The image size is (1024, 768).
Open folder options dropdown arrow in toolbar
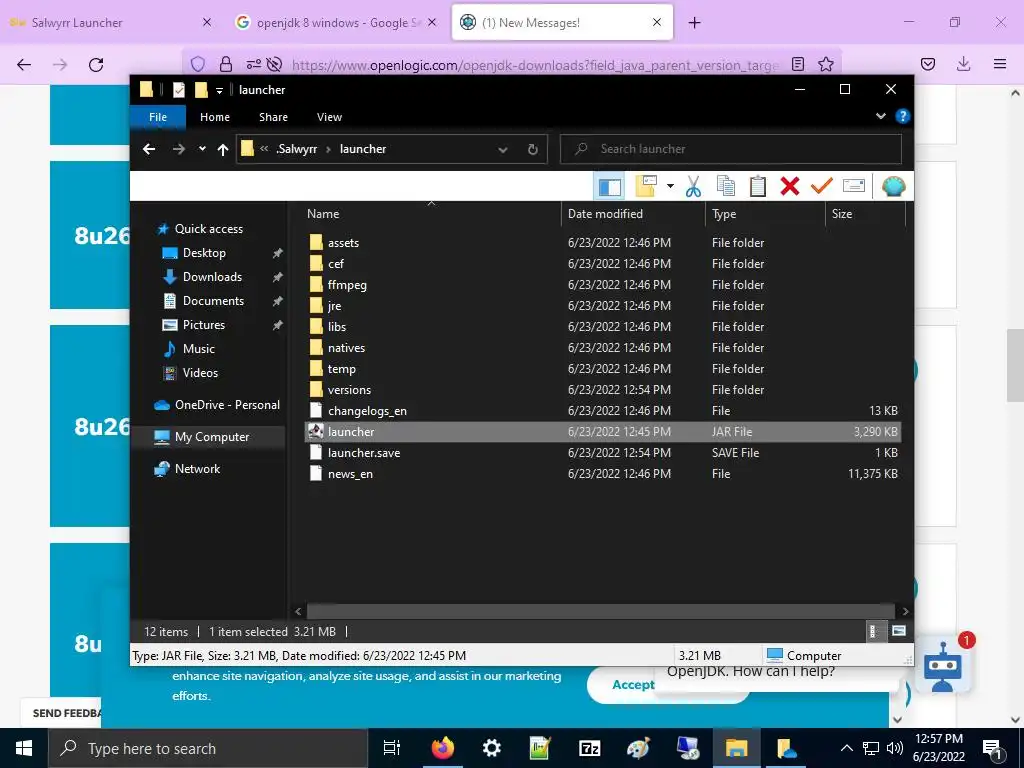670,186
